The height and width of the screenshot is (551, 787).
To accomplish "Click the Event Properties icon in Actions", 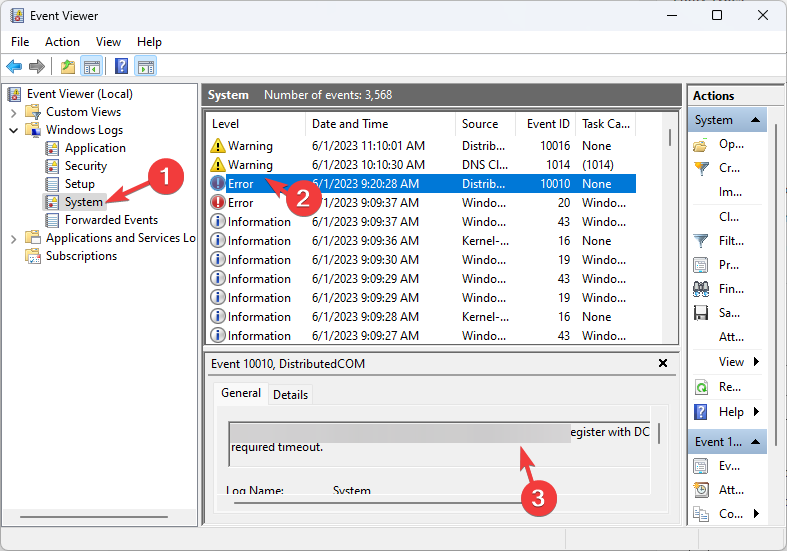I will (701, 466).
